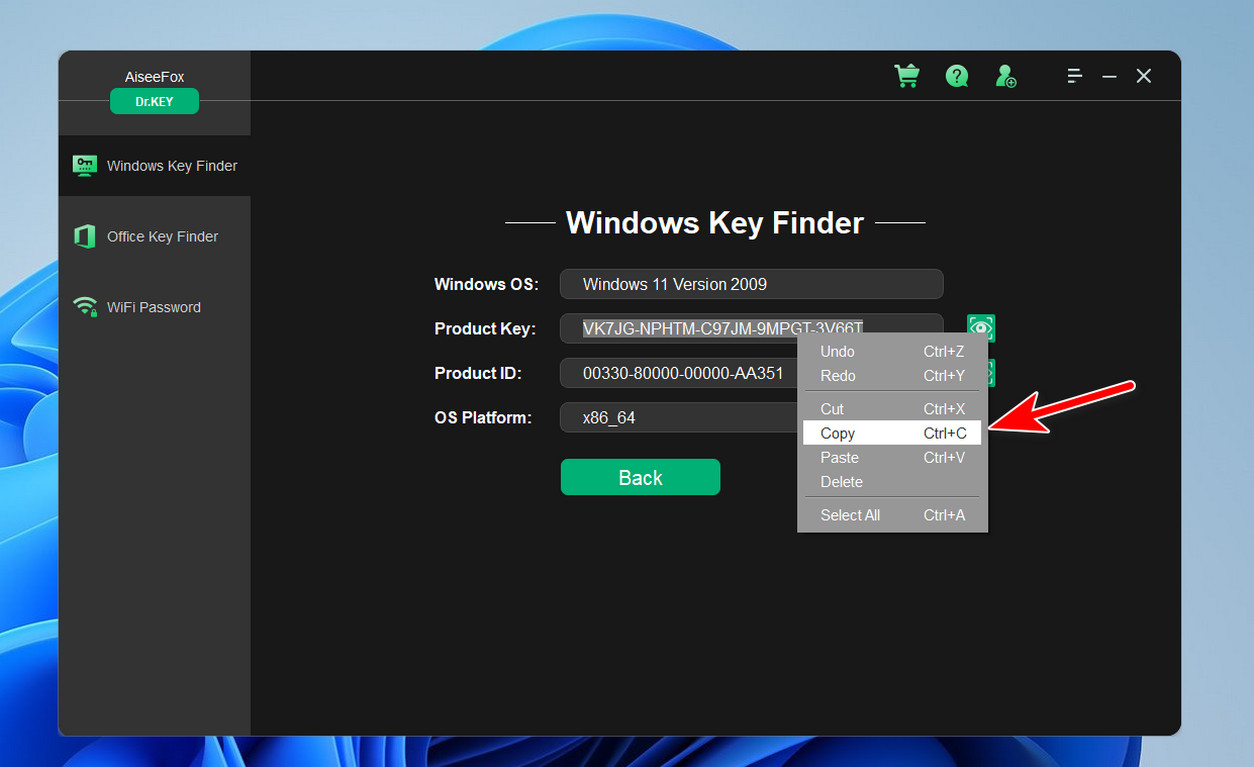Image resolution: width=1254 pixels, height=767 pixels.
Task: Click the WiFi Password signal icon
Action: (85, 307)
